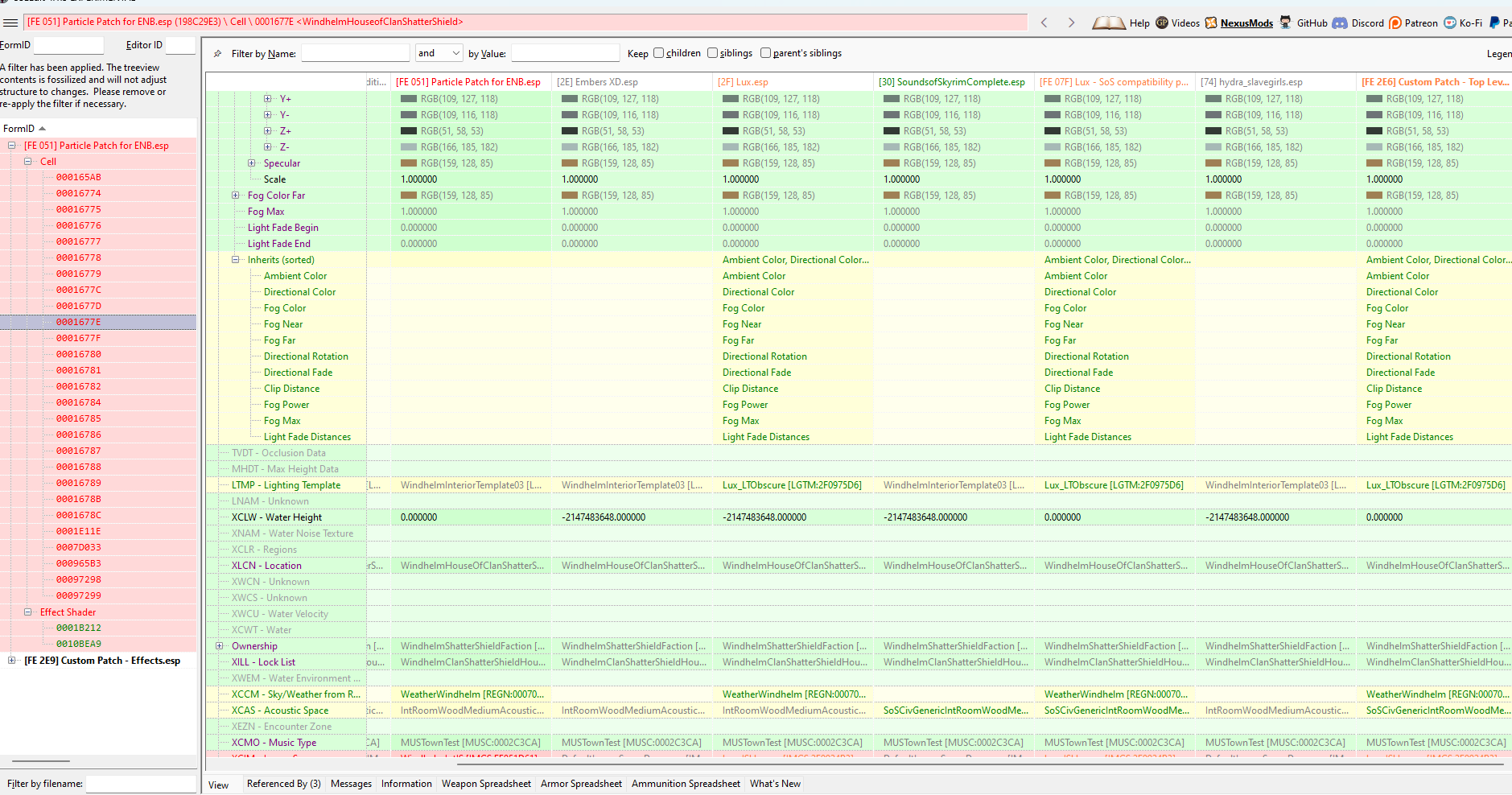Image resolution: width=1512 pixels, height=795 pixels.
Task: Open the and/or operator dropdown
Action: [x=439, y=53]
